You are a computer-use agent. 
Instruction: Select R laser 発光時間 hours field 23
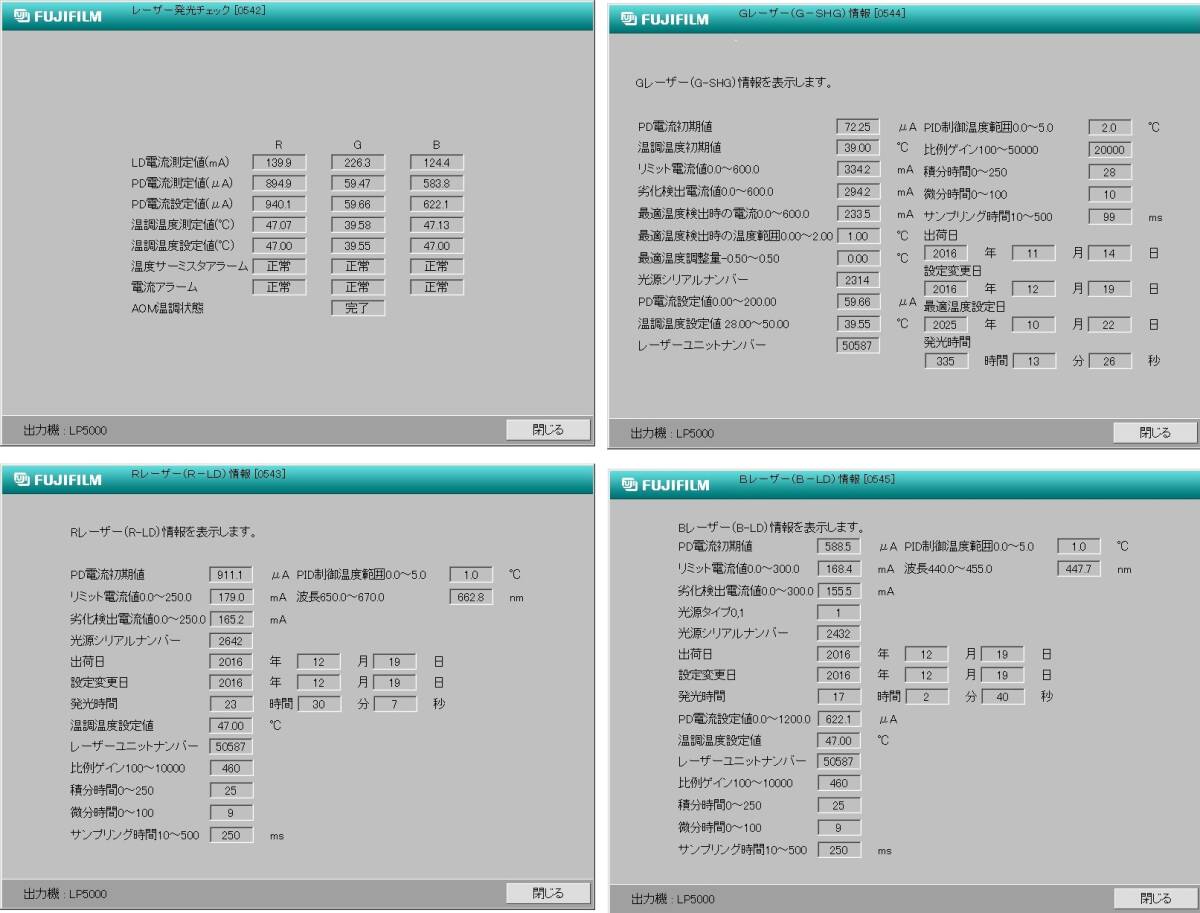point(231,703)
